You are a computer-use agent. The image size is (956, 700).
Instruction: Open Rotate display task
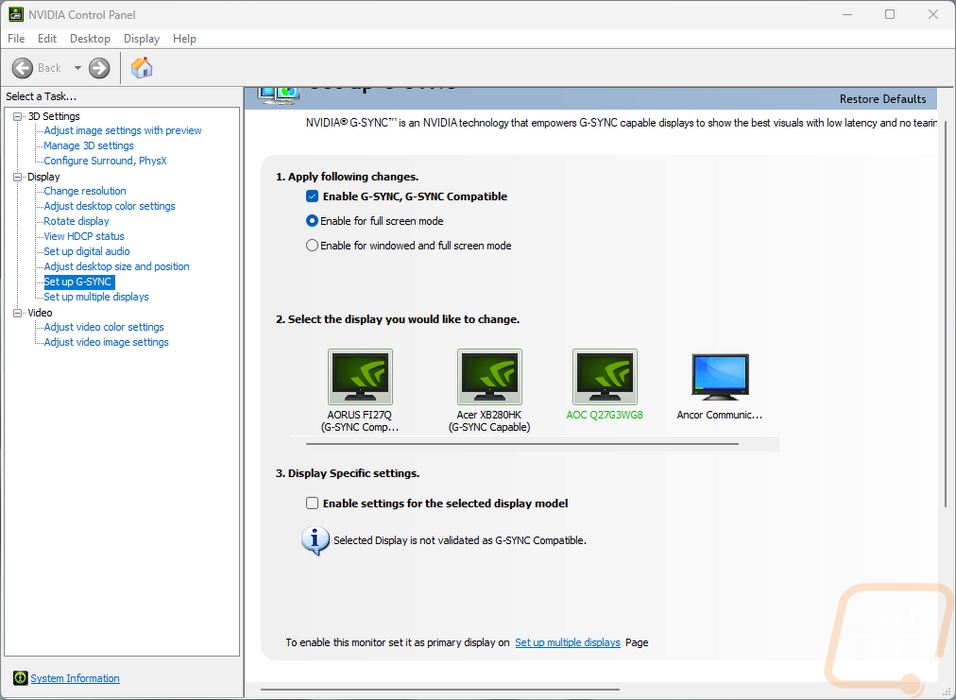pos(76,221)
